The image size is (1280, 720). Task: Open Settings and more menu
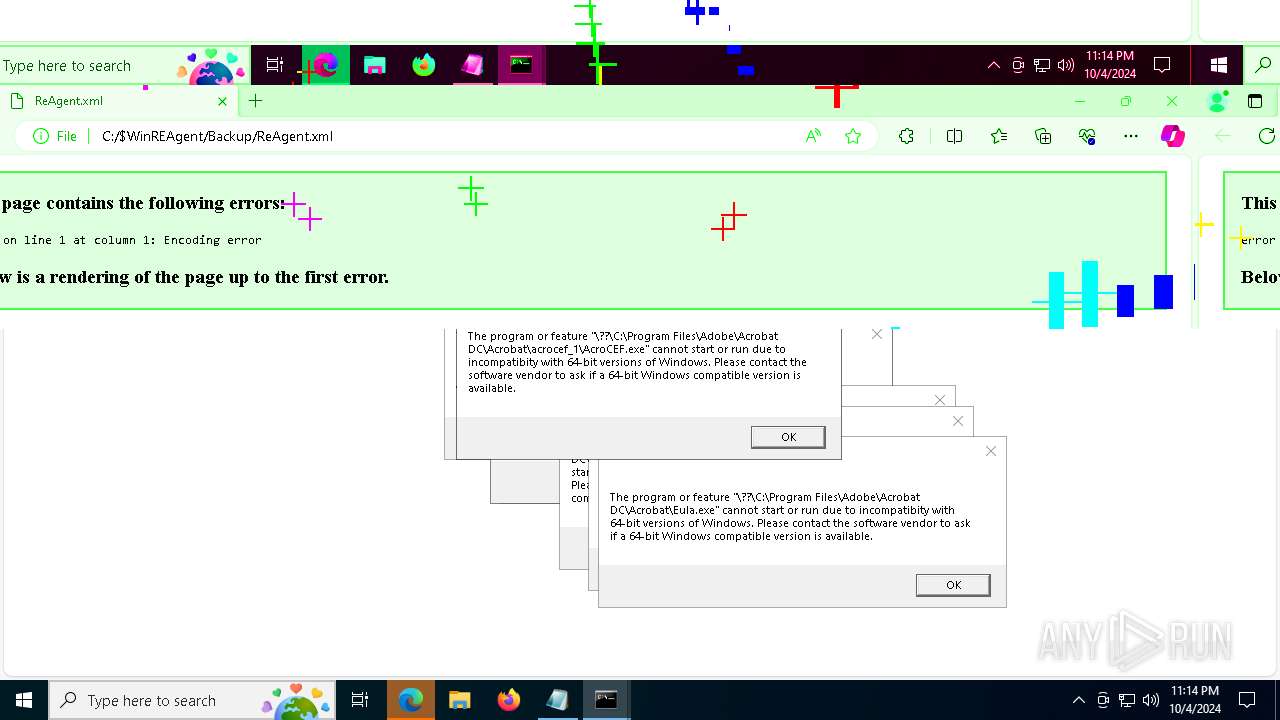point(1131,136)
